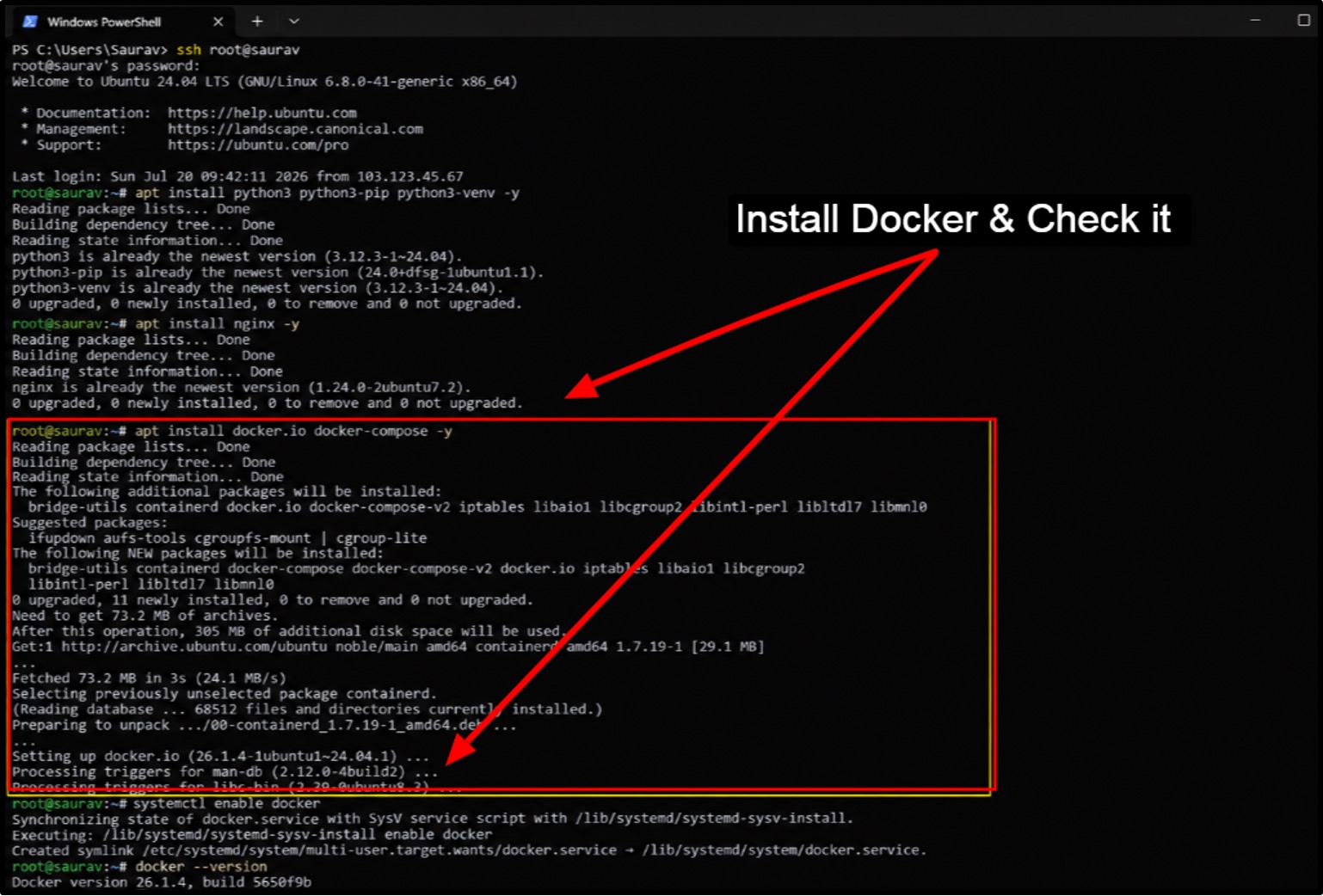Image resolution: width=1323 pixels, height=896 pixels.
Task: Click the PowerShell icon on the tab
Action: [30, 21]
